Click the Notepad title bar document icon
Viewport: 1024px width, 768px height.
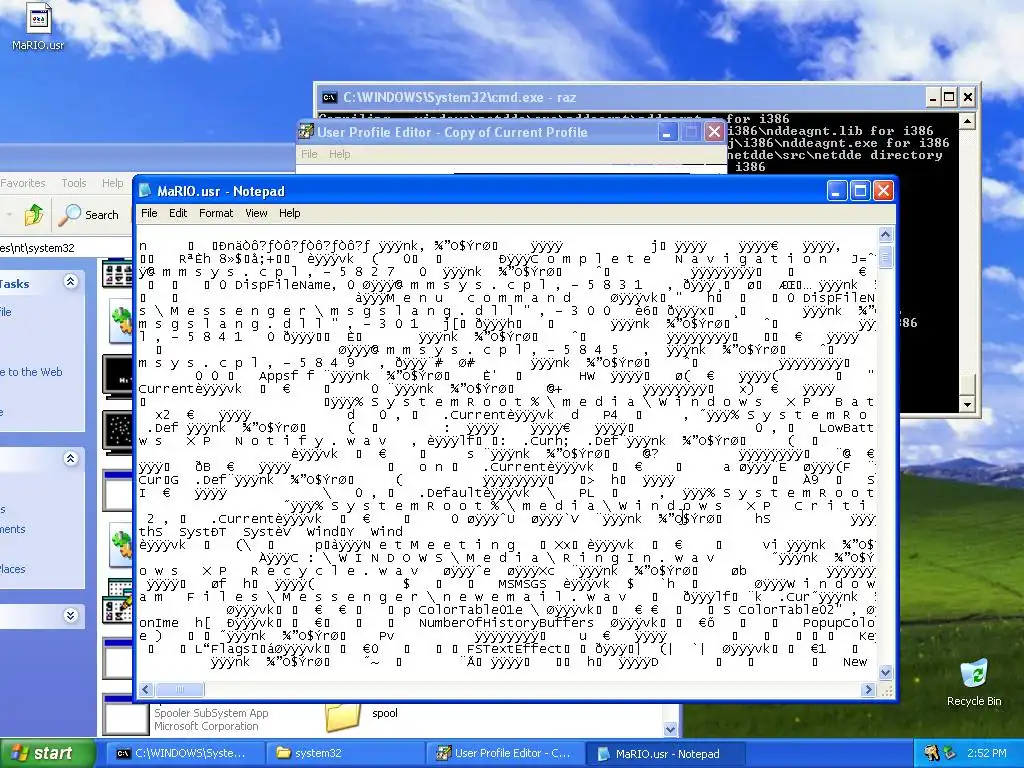[146, 191]
